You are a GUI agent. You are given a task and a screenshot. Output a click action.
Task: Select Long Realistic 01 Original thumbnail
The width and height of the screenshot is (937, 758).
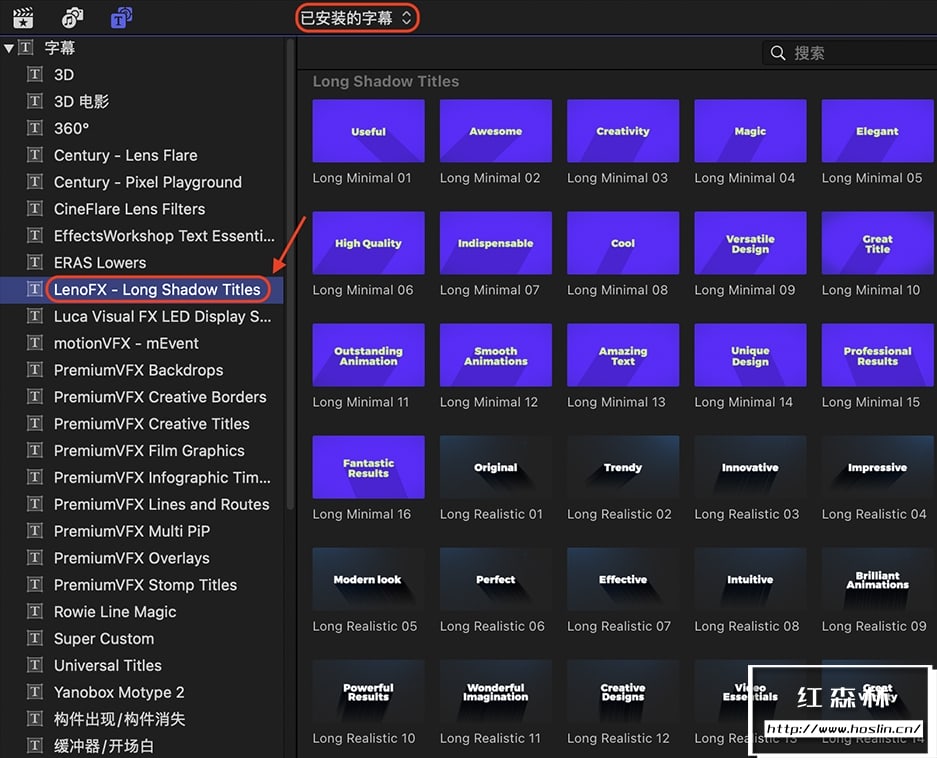click(495, 467)
